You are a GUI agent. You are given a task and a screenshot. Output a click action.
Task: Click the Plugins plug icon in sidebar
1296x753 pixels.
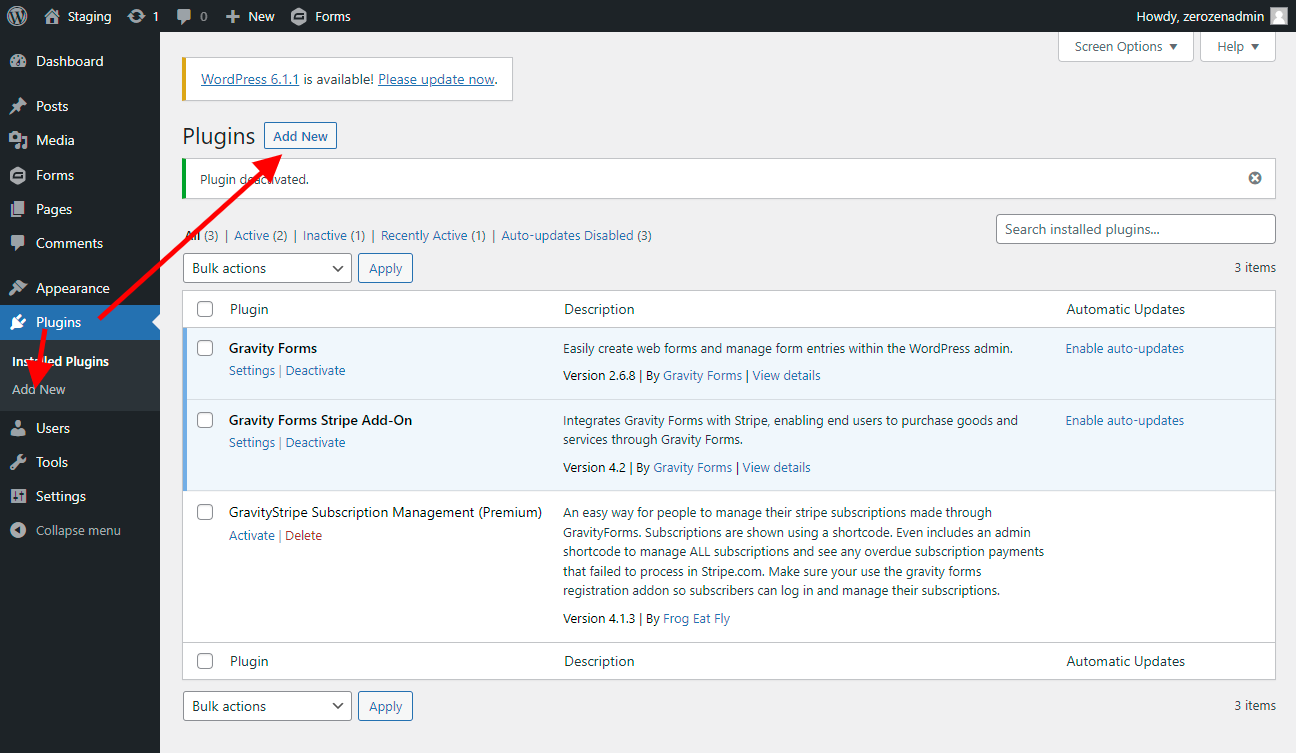18,322
